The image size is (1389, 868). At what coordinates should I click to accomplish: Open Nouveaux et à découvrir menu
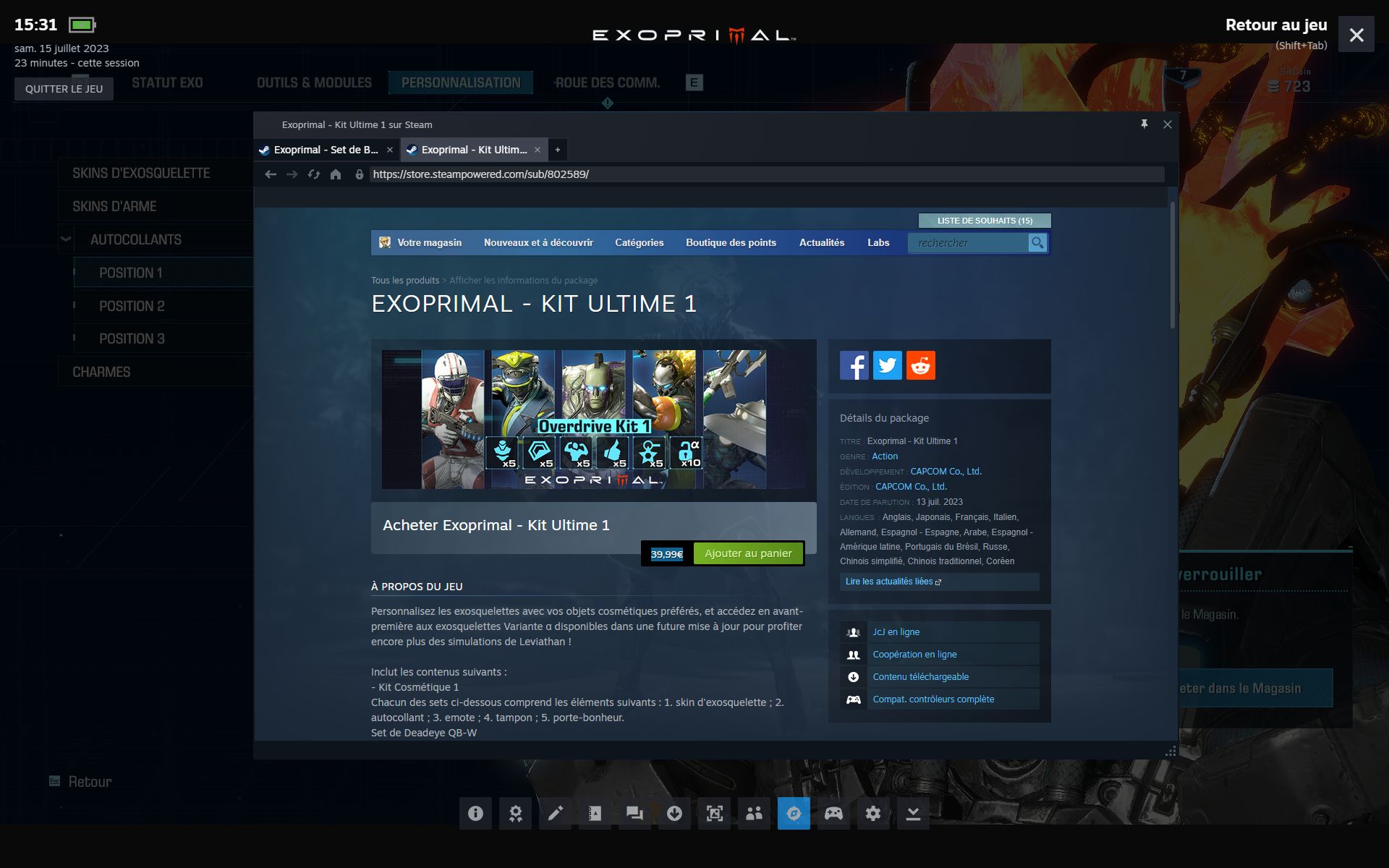pyautogui.click(x=538, y=243)
